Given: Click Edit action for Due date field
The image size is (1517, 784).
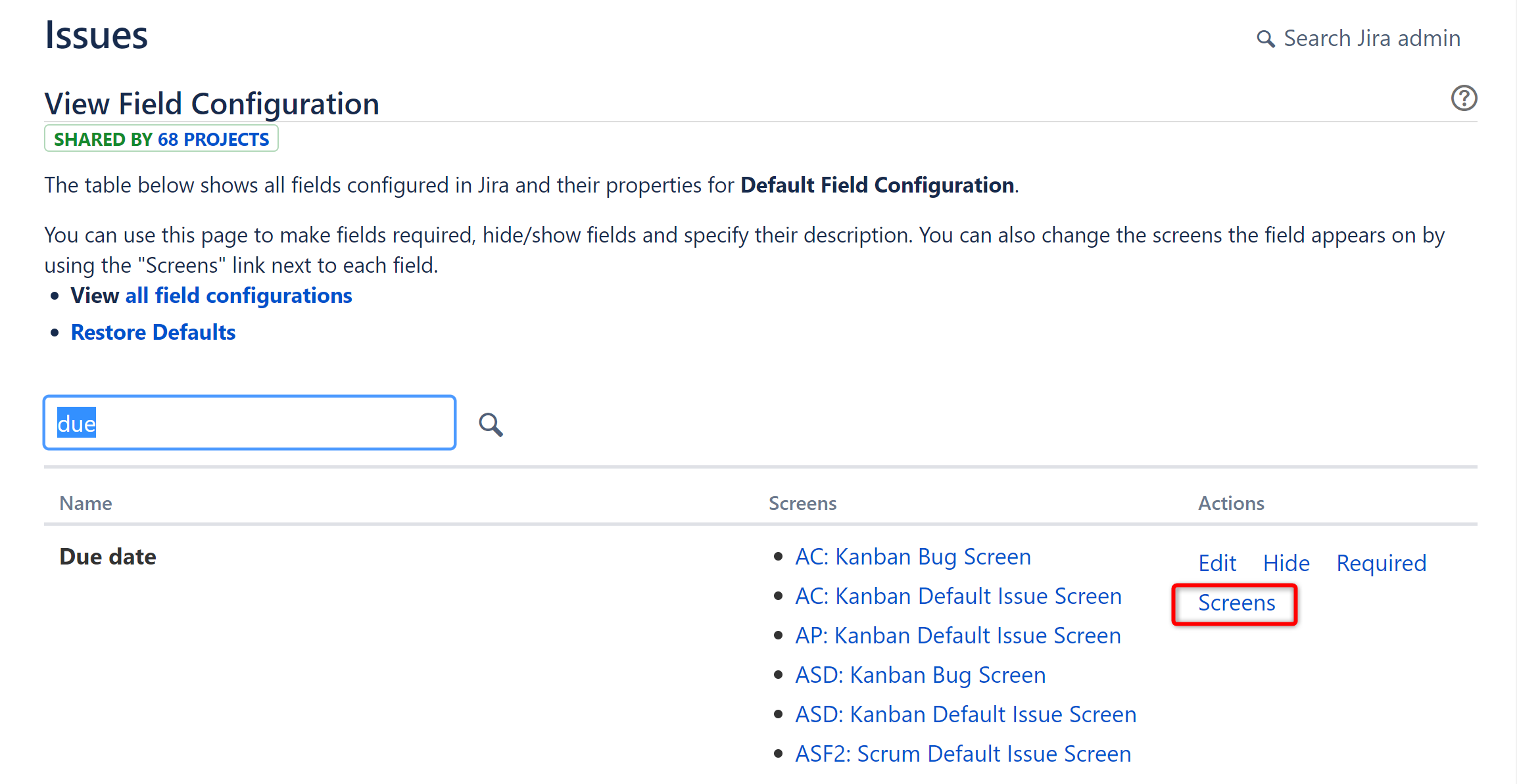Looking at the screenshot, I should [x=1216, y=562].
